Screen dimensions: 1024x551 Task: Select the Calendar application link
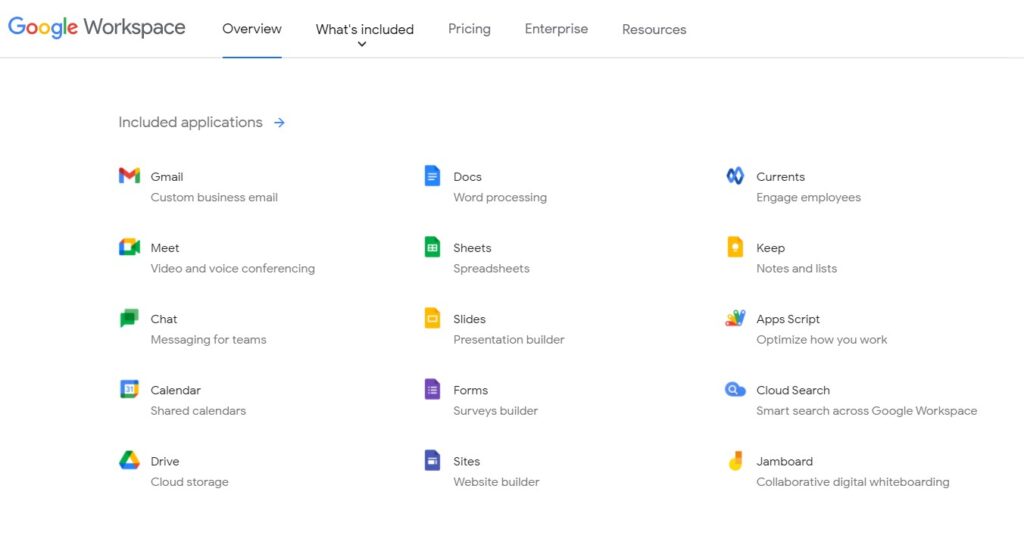coord(175,390)
